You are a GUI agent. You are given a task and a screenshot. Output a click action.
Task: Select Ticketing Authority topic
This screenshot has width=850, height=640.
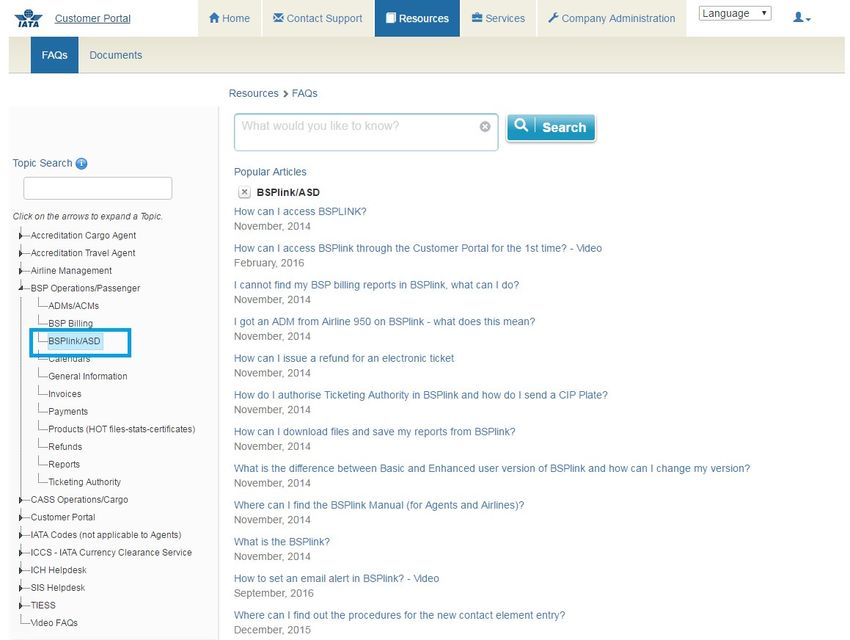tap(85, 482)
